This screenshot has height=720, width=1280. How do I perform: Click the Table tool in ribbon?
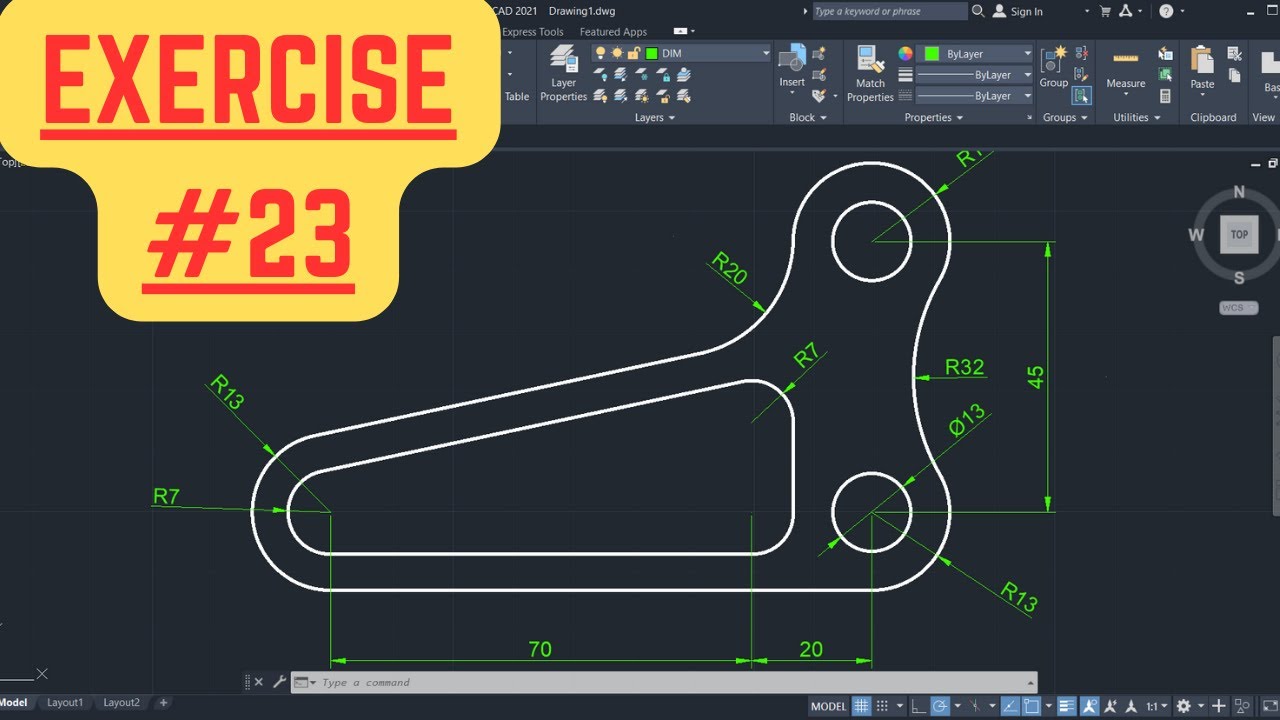pos(517,96)
